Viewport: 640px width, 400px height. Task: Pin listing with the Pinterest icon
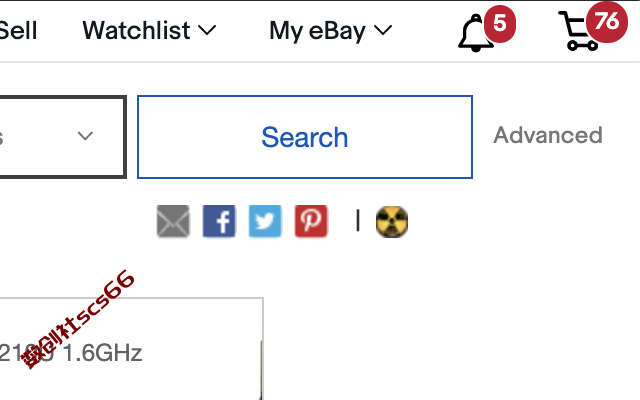(311, 221)
